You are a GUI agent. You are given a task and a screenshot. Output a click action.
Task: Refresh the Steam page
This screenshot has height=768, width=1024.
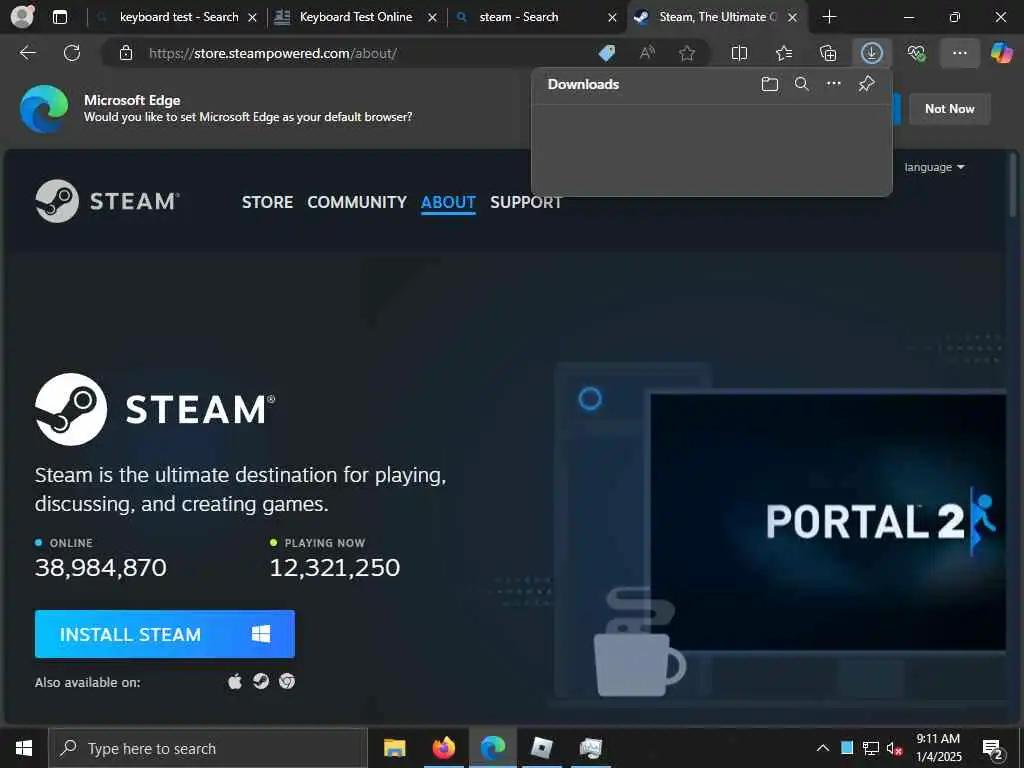point(72,53)
